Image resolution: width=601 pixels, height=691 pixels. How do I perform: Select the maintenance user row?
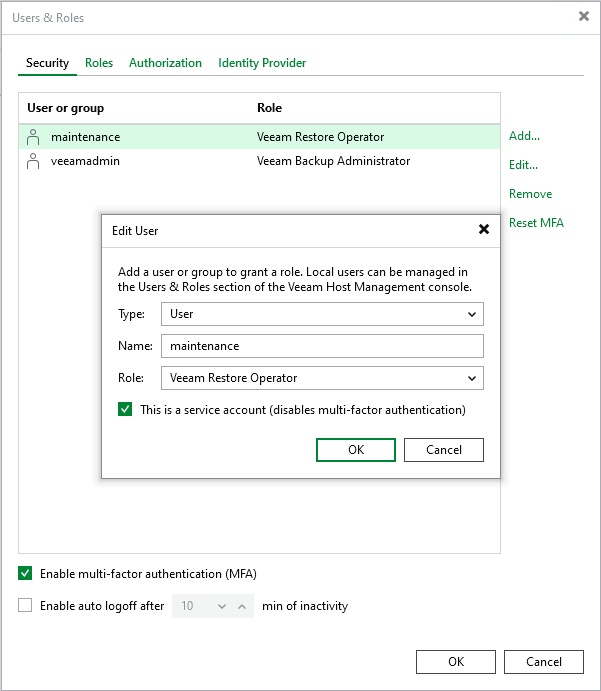260,137
